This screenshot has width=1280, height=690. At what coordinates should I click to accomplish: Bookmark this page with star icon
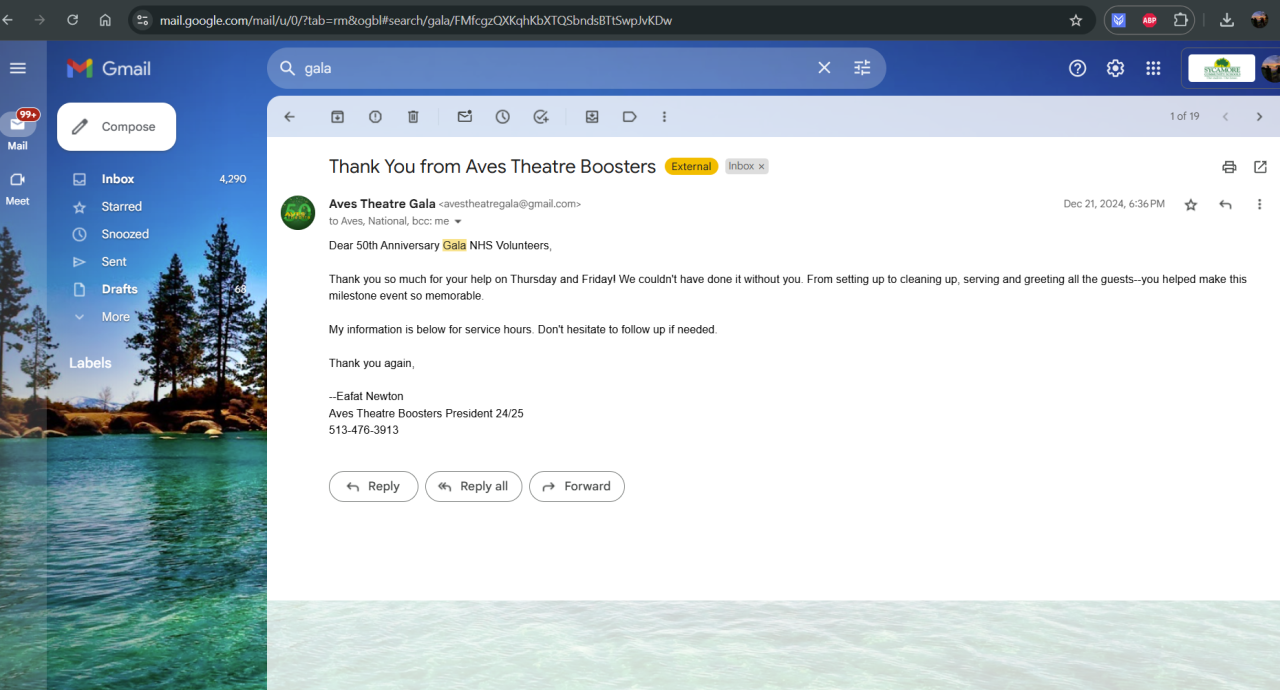point(1076,20)
